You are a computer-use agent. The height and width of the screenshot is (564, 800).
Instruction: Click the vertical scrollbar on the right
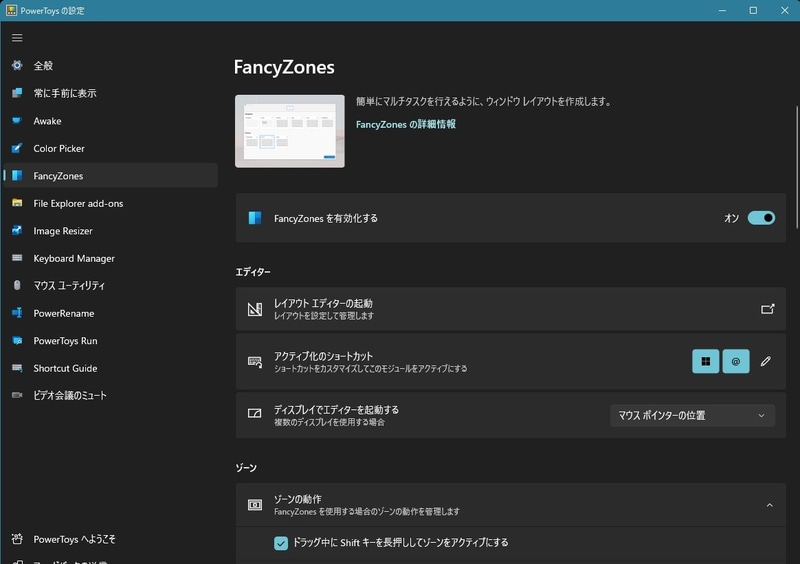pyautogui.click(x=797, y=167)
